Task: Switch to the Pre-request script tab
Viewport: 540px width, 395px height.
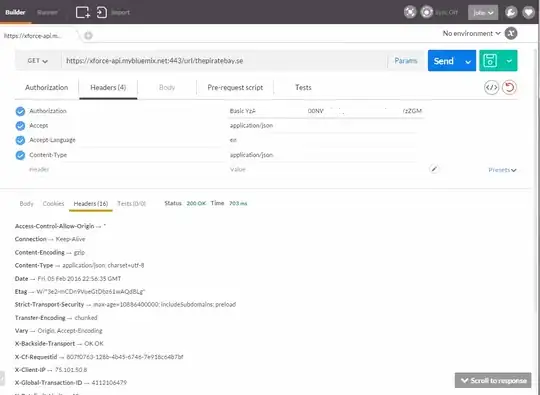Action: click(235, 87)
